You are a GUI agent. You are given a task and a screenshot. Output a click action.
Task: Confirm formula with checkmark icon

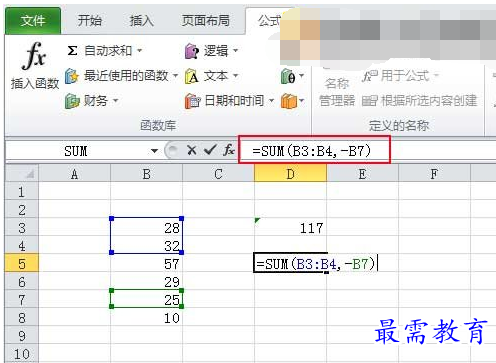pos(210,150)
